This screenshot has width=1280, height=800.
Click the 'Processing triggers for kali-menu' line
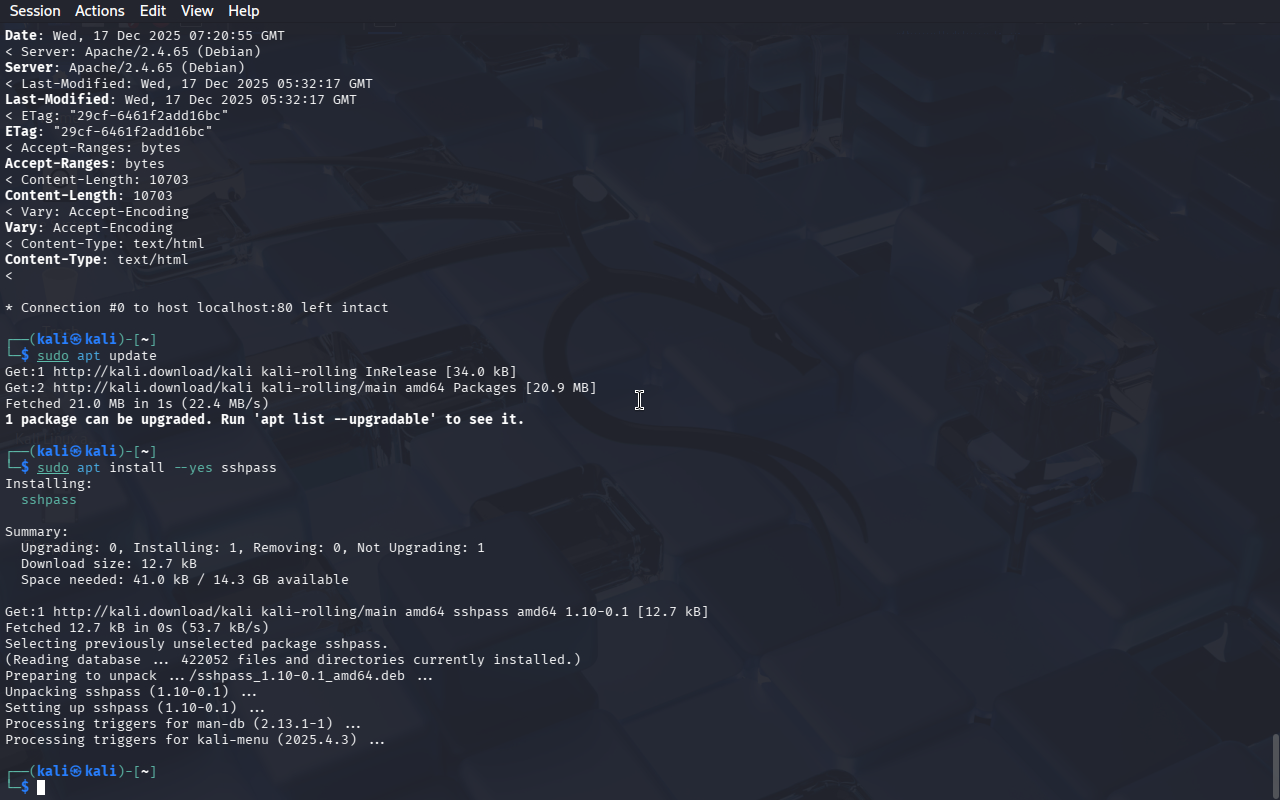195,740
